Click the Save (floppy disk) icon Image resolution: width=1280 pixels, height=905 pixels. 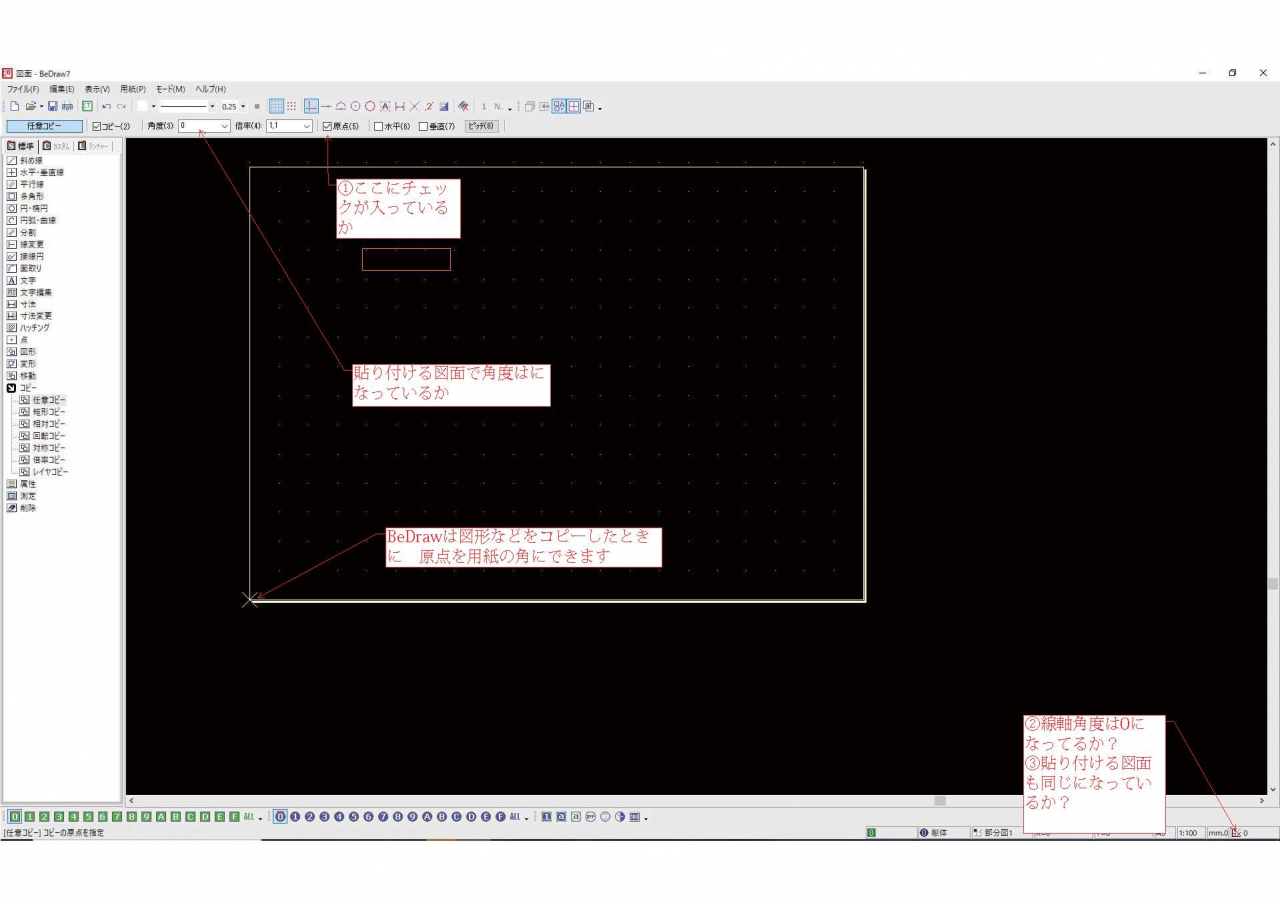(53, 106)
